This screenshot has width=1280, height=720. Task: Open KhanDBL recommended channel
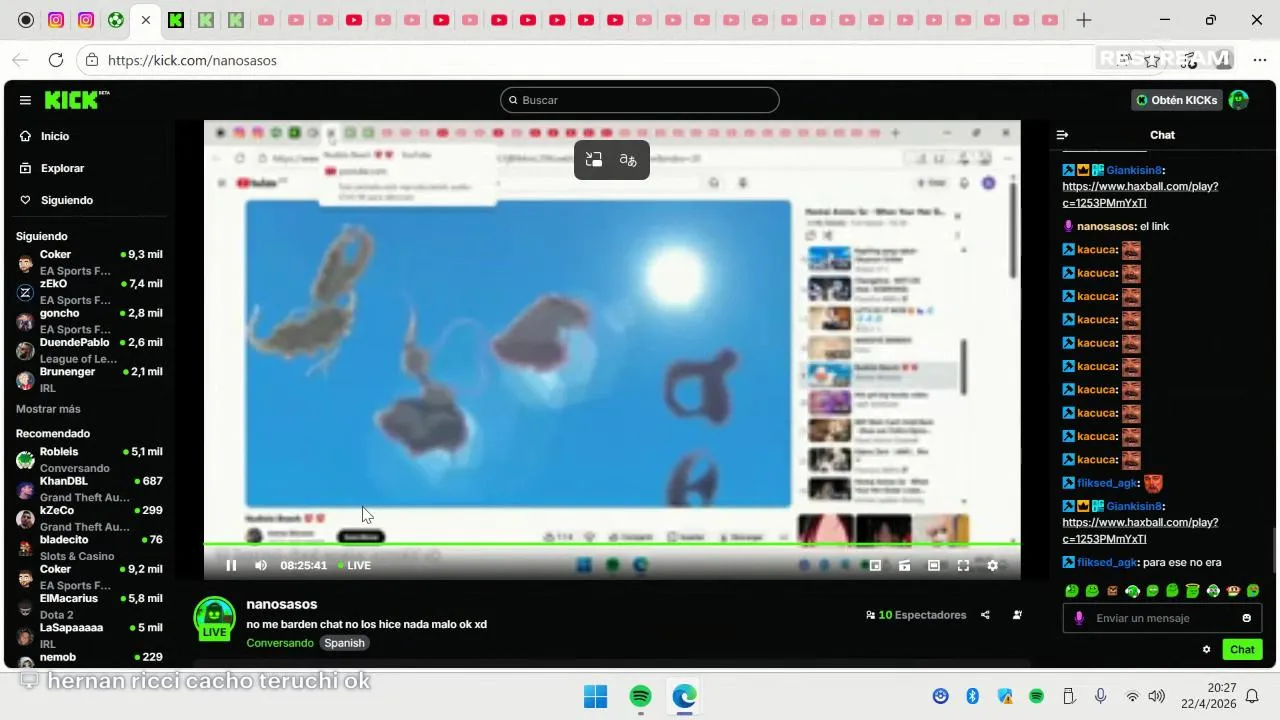89,488
